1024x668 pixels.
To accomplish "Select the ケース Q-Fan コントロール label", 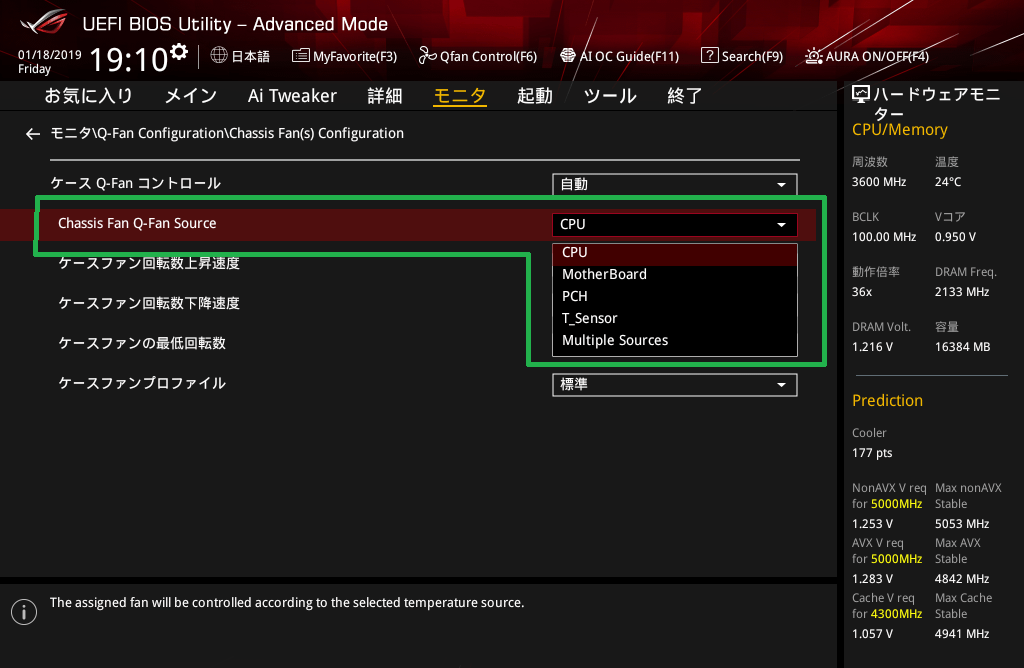I will pyautogui.click(x=136, y=183).
